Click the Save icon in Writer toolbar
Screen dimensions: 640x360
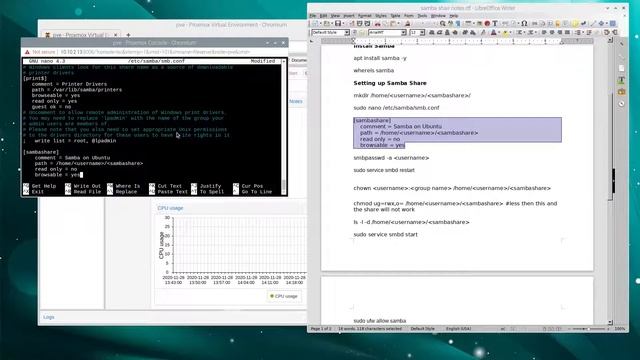click(338, 23)
